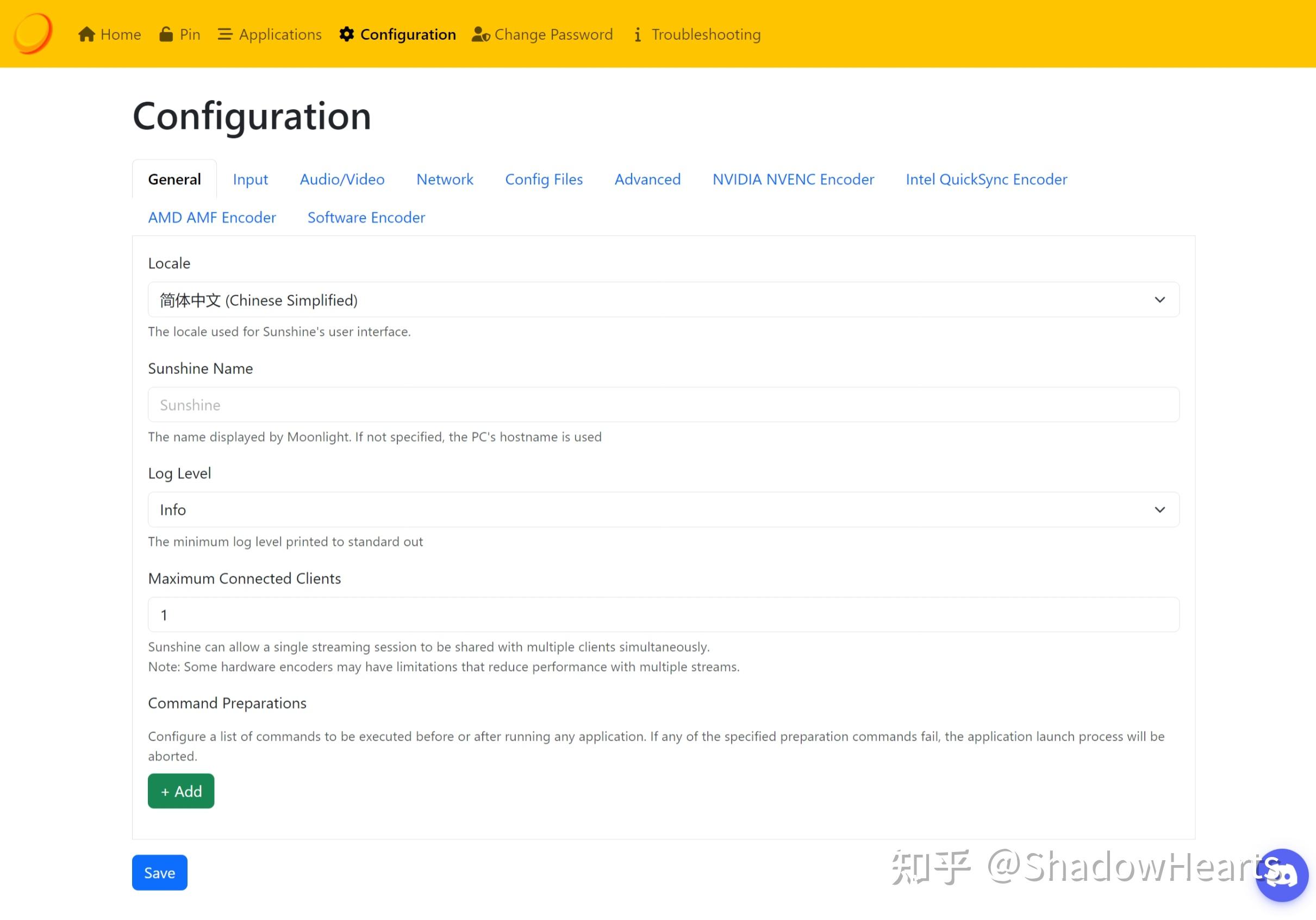Switch to the Audio/Video tab
This screenshot has width=1316, height=920.
click(341, 179)
